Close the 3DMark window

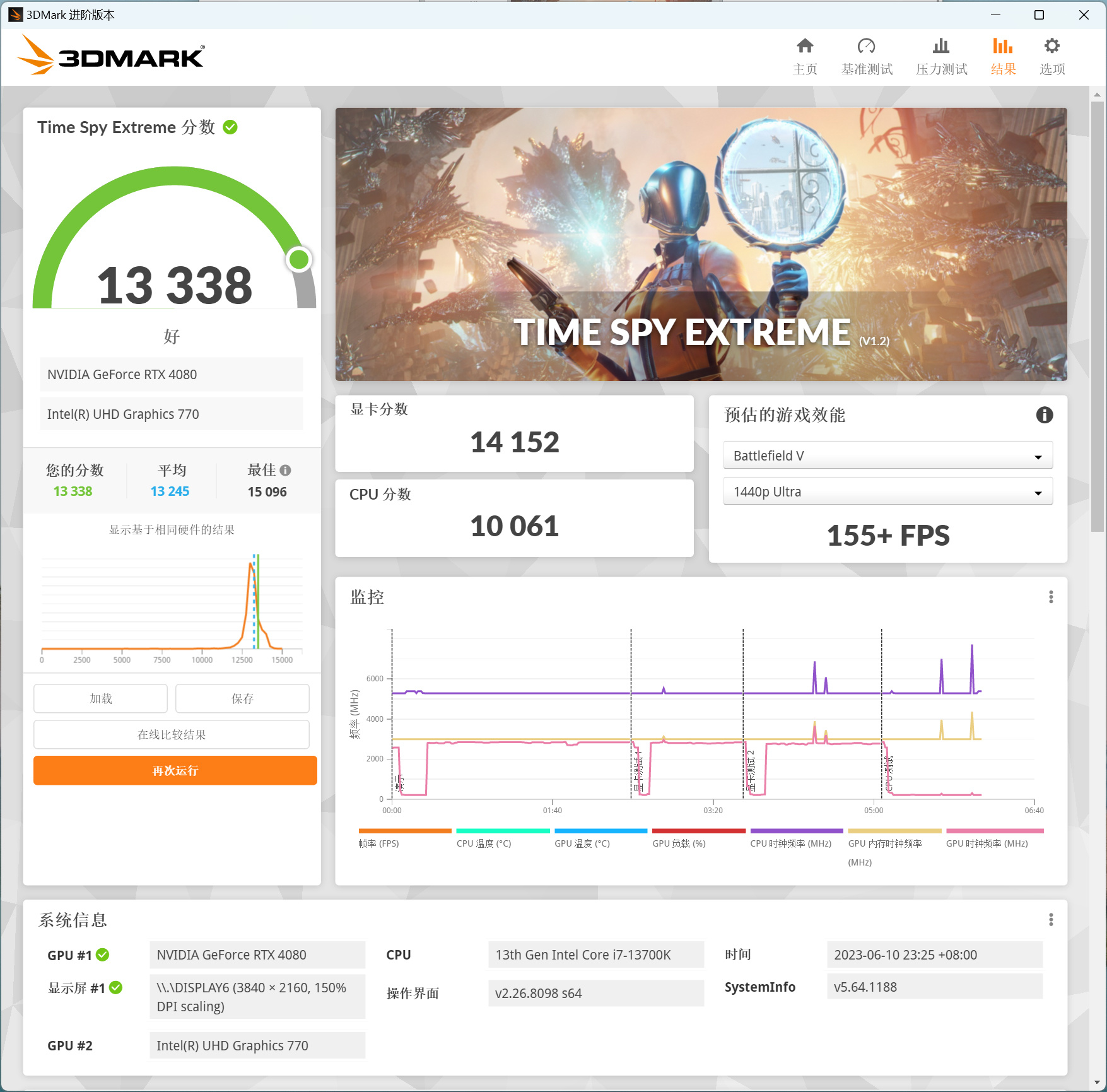coord(1084,15)
